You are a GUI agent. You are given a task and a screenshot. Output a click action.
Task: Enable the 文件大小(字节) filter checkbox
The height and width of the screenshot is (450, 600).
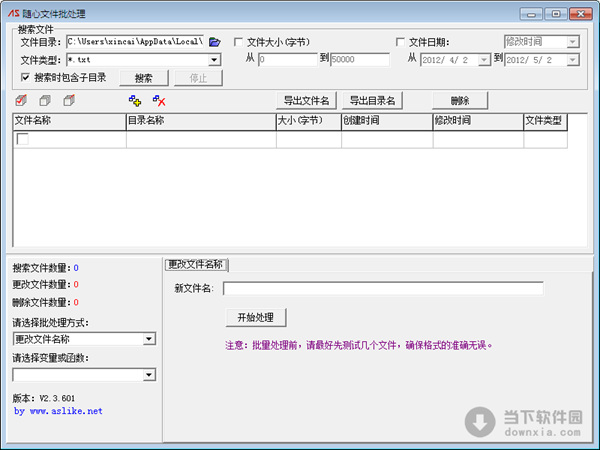click(238, 43)
